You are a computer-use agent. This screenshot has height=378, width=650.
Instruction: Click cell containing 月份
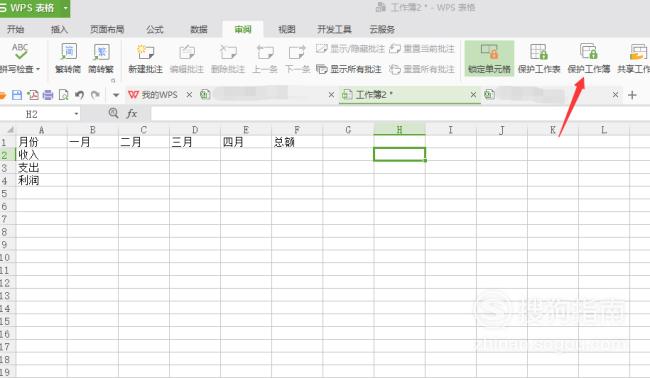[41, 142]
